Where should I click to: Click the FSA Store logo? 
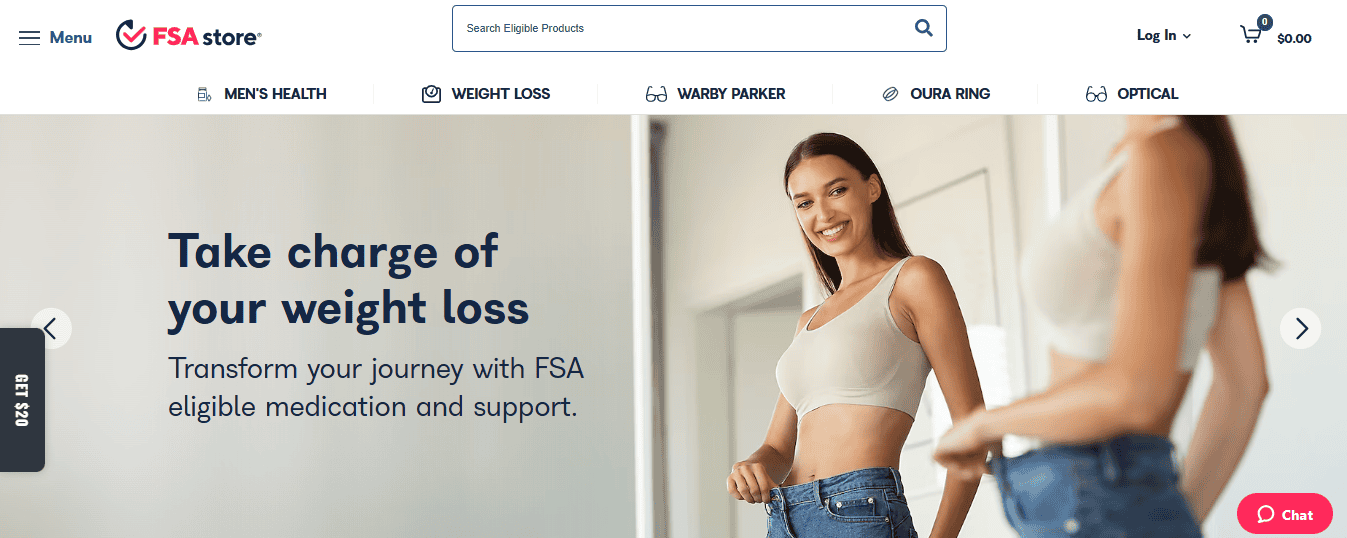tap(188, 36)
